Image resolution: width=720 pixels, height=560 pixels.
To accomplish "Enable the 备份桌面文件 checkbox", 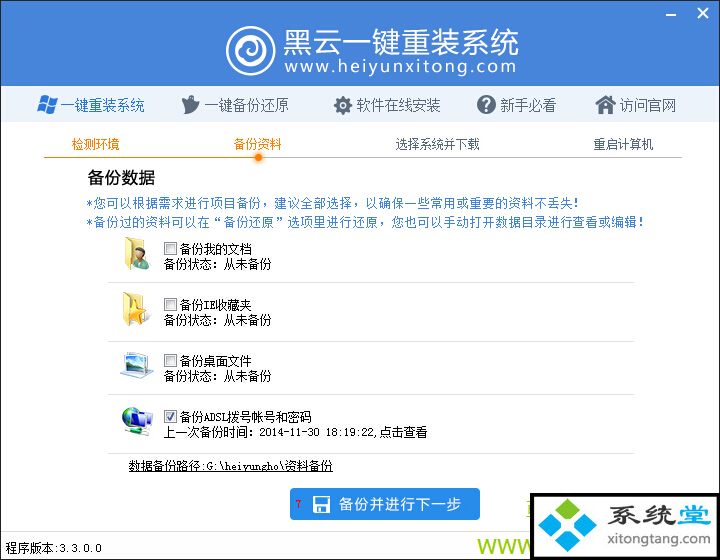I will (170, 360).
